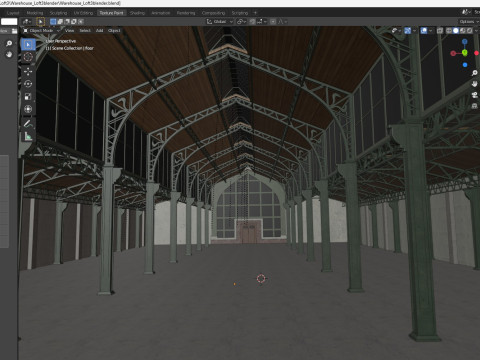The image size is (480, 360).
Task: Add a new workspace with plus button
Action: click(x=255, y=13)
